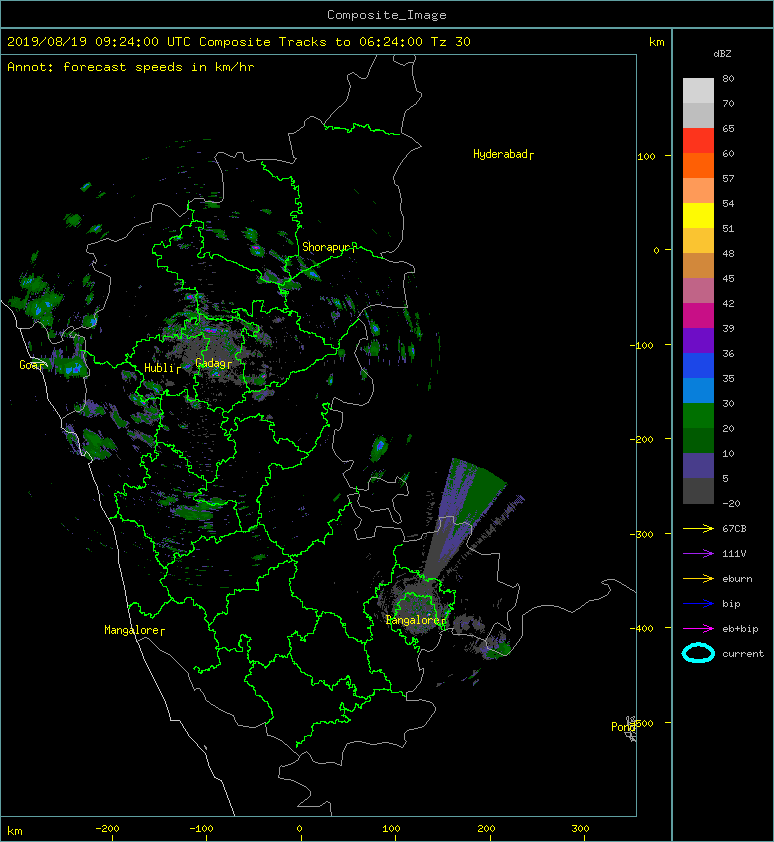
Task: Click the dBZ legend heading
Action: pyautogui.click(x=722, y=54)
